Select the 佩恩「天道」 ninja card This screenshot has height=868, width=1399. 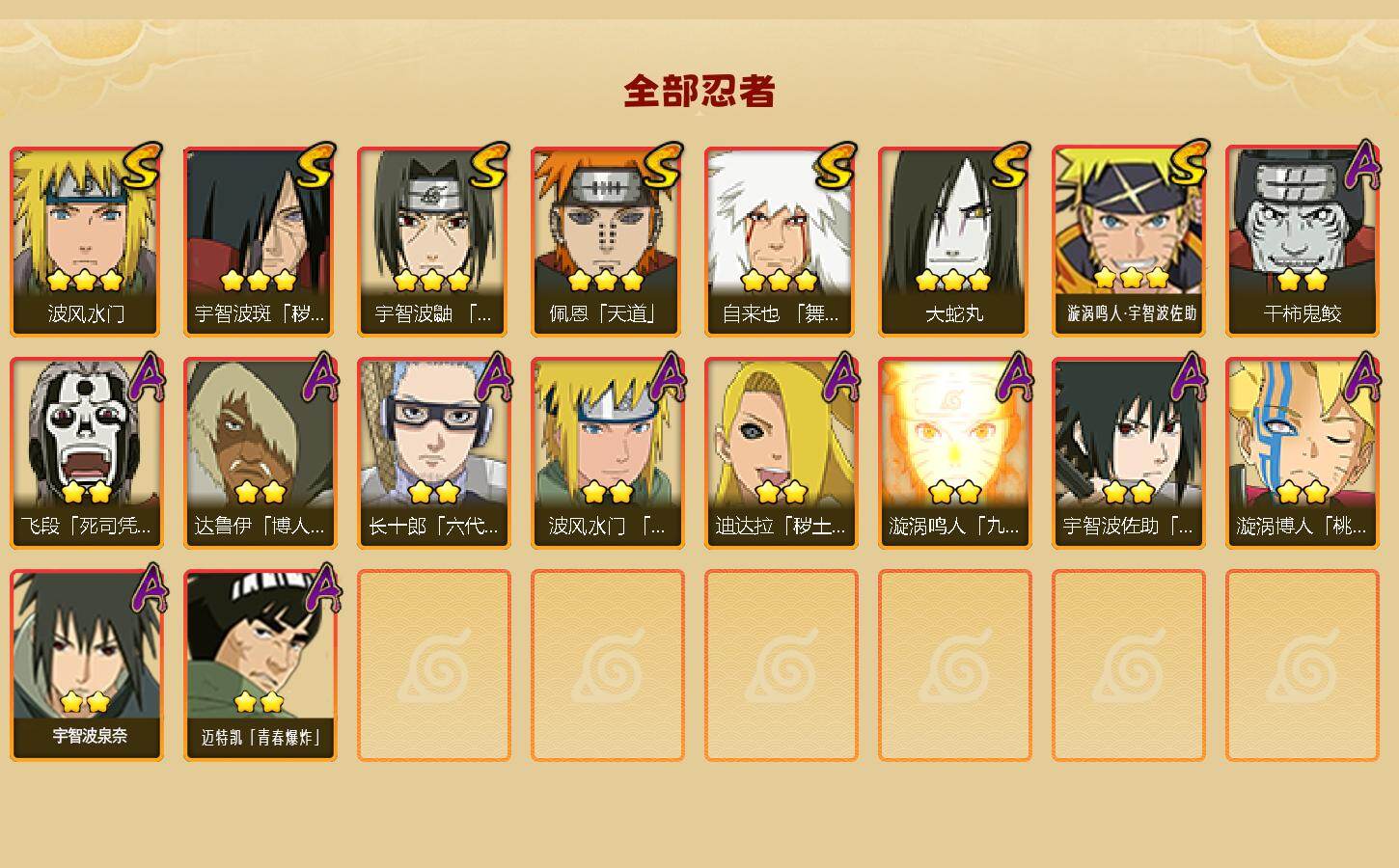pos(607,241)
